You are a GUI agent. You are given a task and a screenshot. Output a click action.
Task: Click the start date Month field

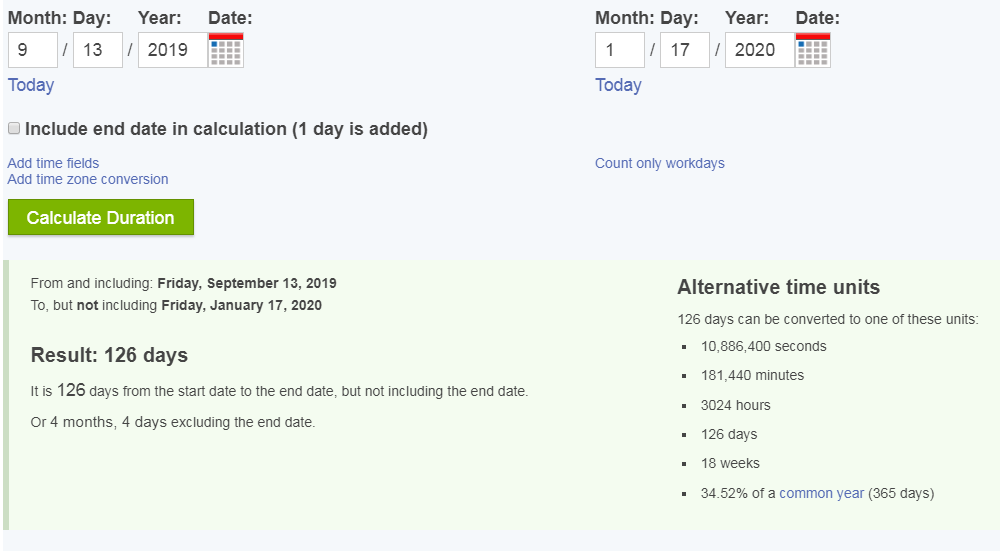(33, 50)
